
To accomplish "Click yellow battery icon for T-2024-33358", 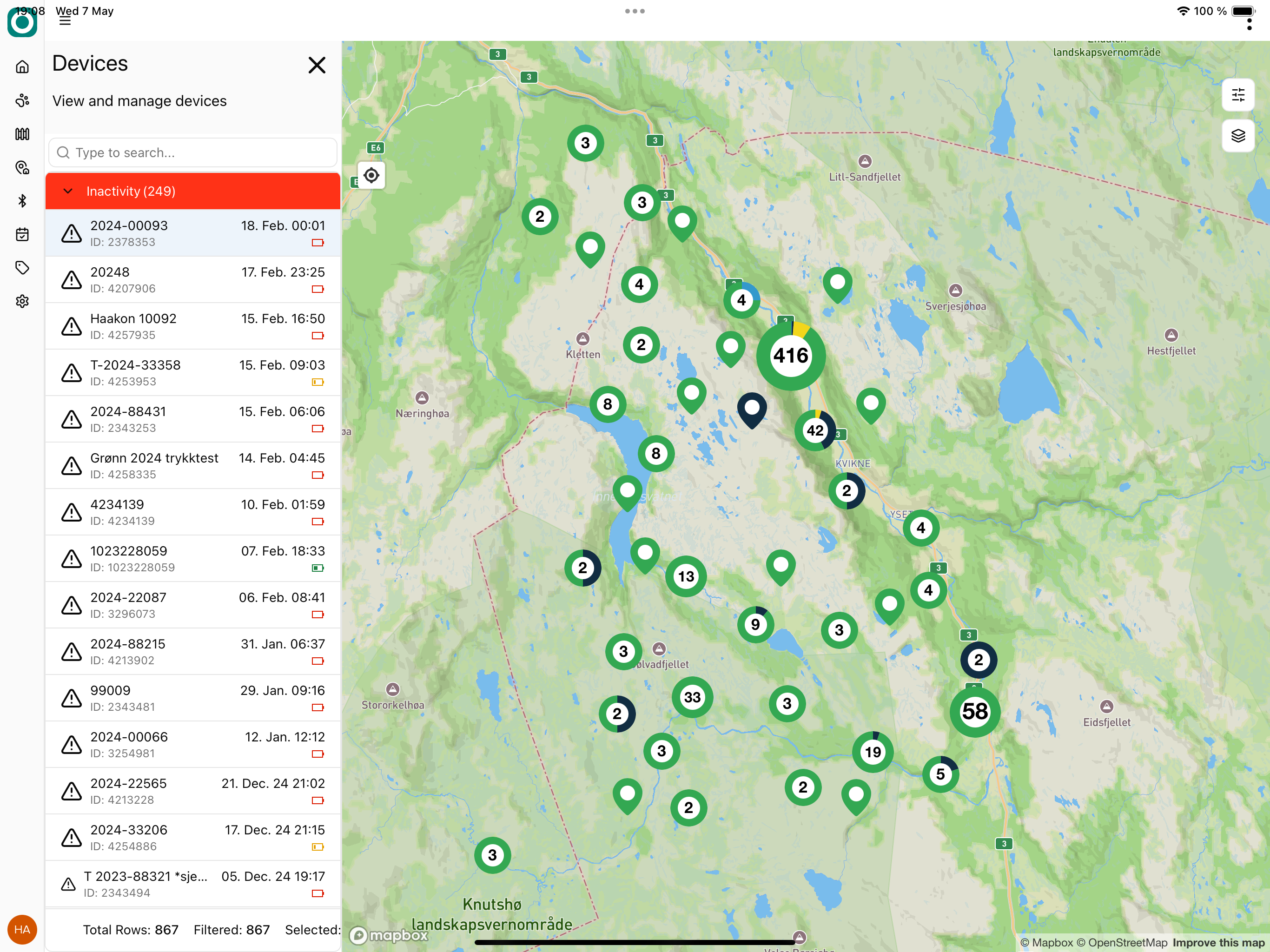I will coord(317,383).
